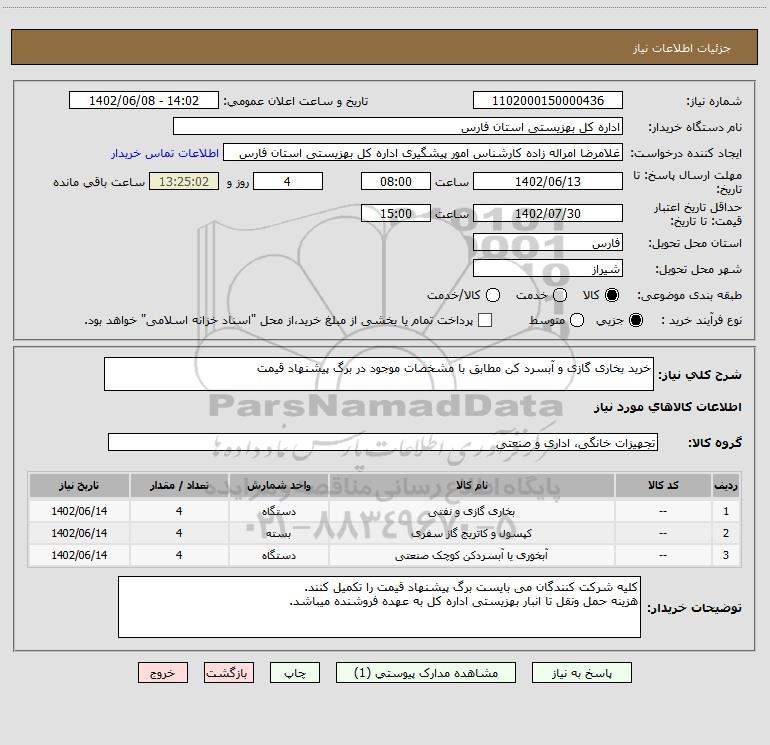
Task: Click the response deadline time 08:00
Action: [x=396, y=181]
